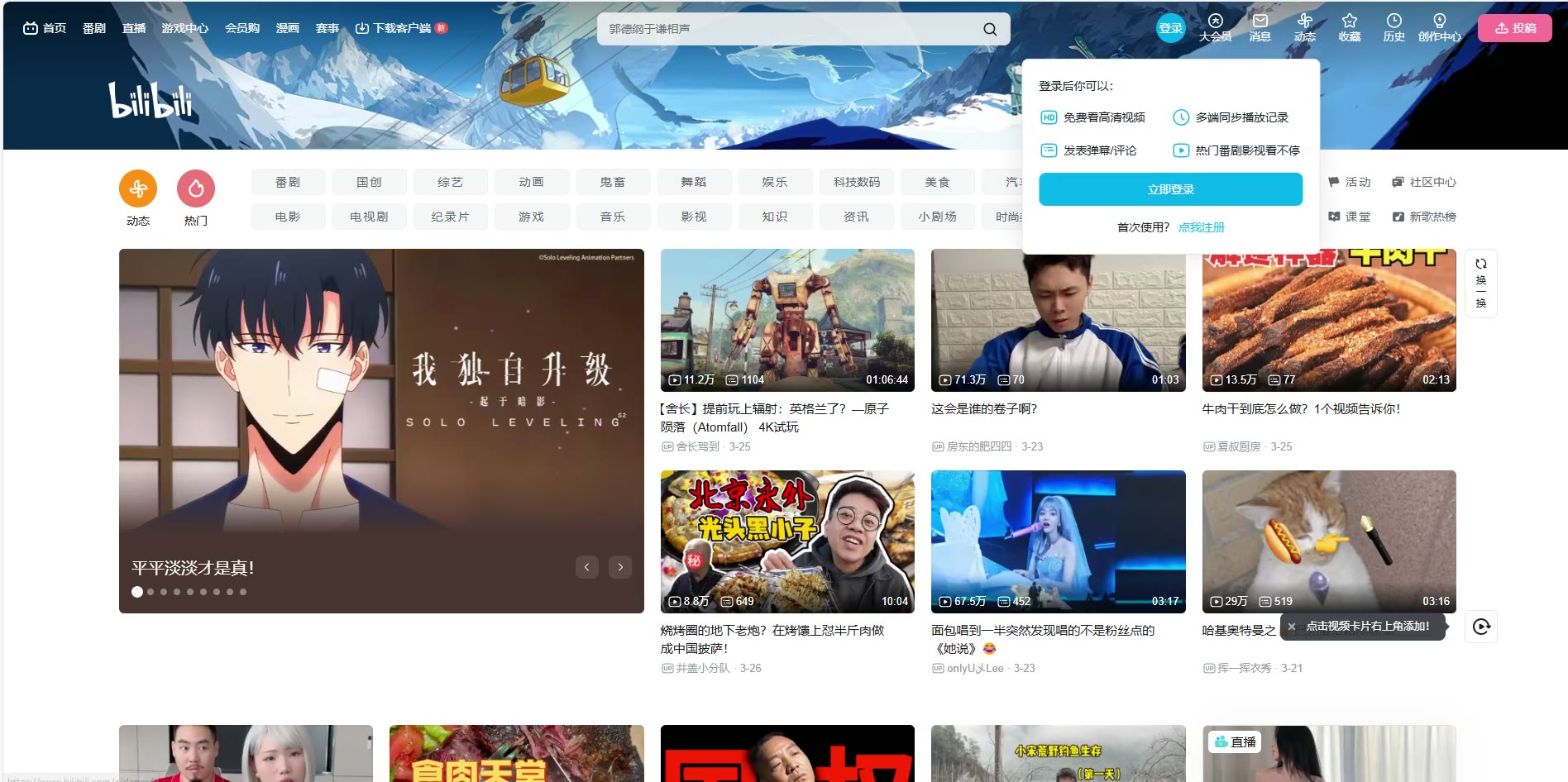Open the 创作中心 lightbulb icon
Viewport: 1568px width, 782px height.
click(x=1440, y=21)
